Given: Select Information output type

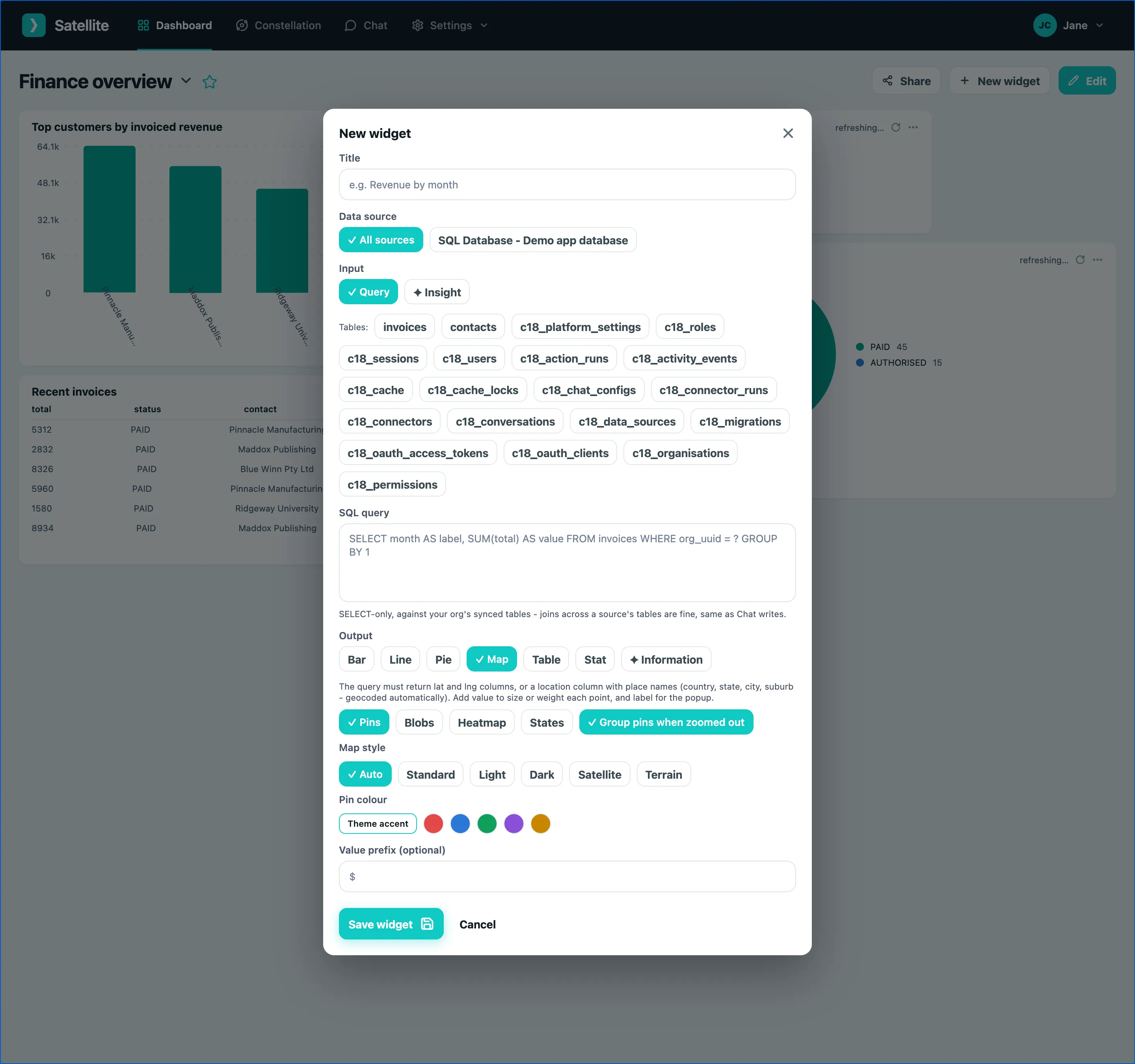Looking at the screenshot, I should pos(666,659).
